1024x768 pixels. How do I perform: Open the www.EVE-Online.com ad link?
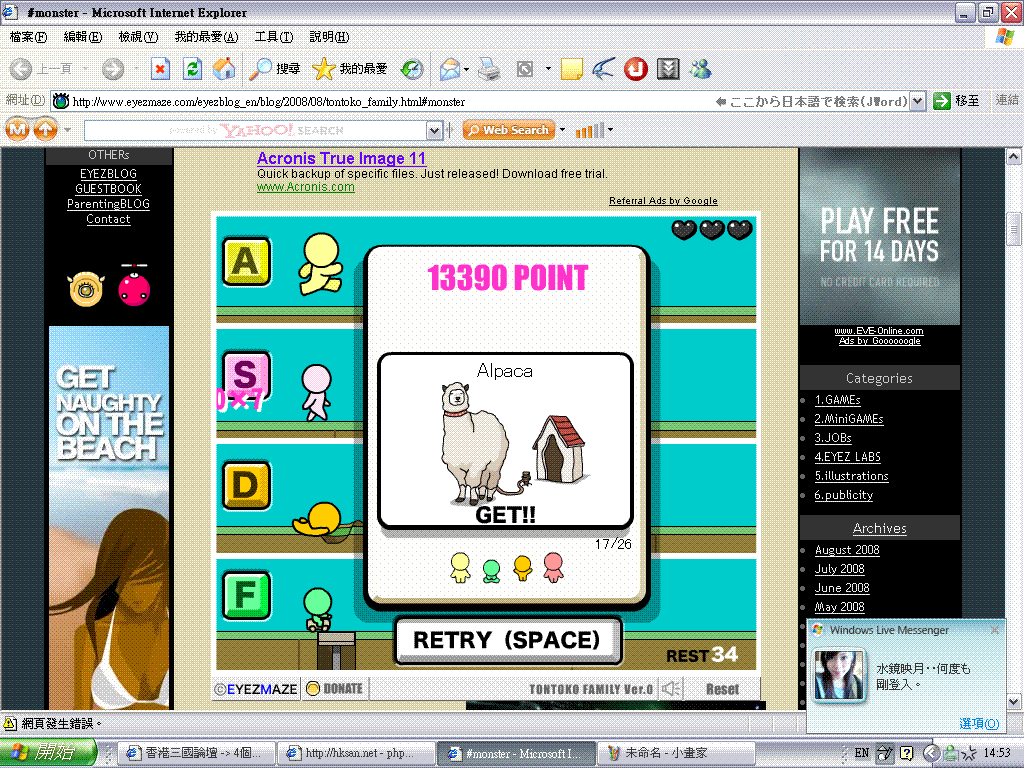tap(879, 330)
